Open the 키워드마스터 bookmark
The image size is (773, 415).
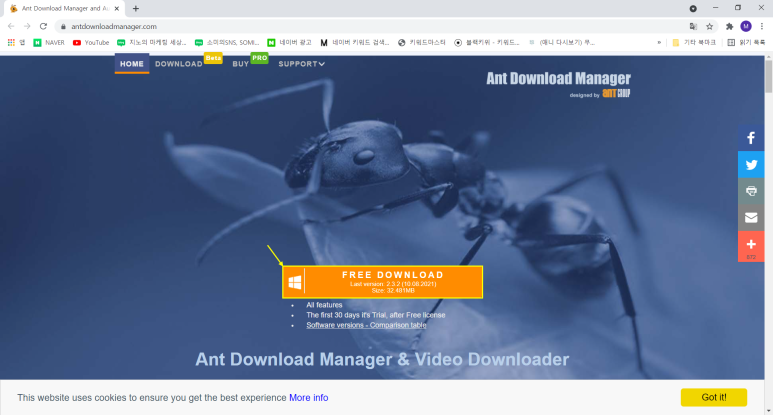tap(422, 43)
